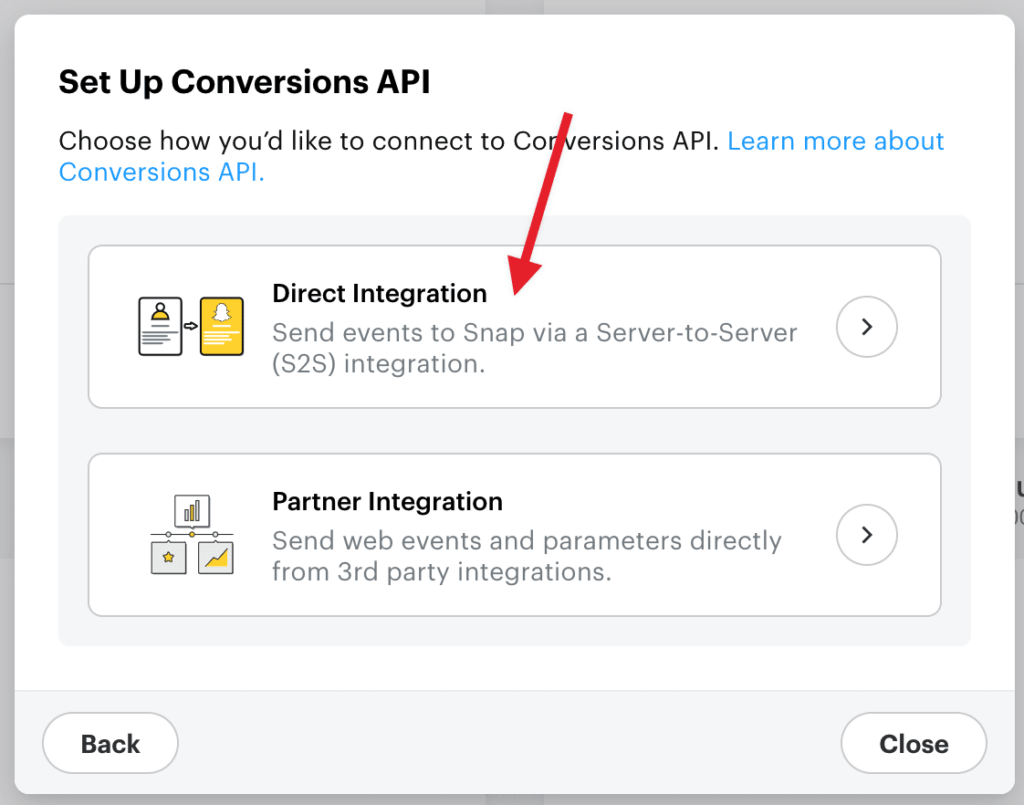This screenshot has width=1024, height=805.
Task: Click the arrow icon between the two cards
Action: 190,325
